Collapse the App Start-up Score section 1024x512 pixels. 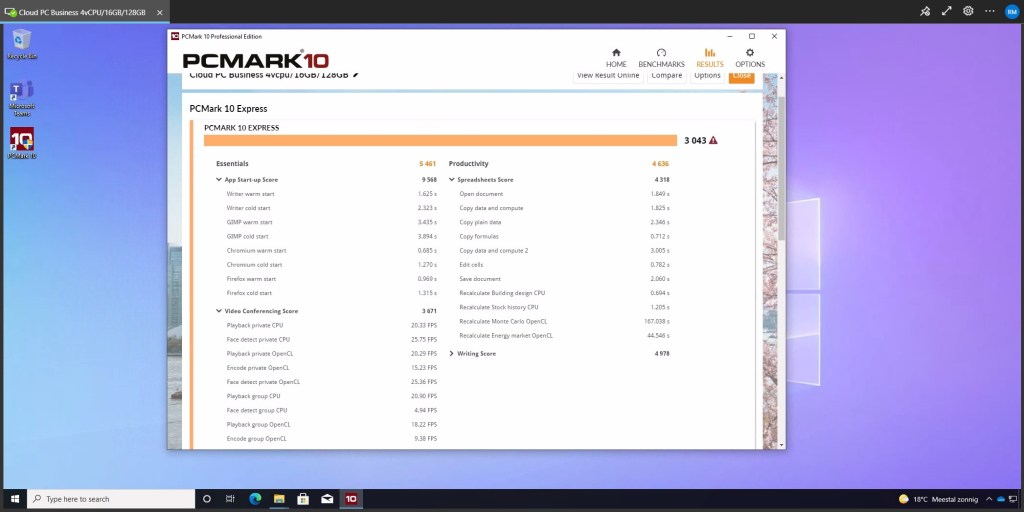click(219, 180)
